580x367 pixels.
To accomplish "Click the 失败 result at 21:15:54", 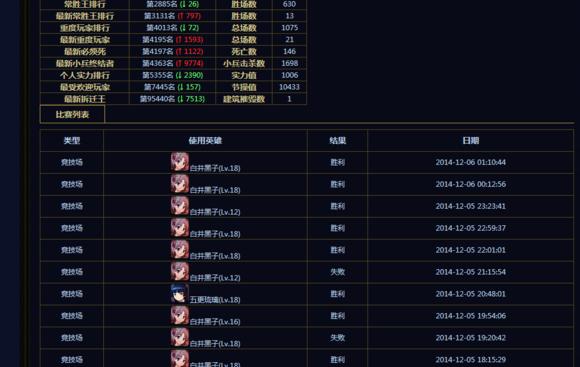I will 337,272.
